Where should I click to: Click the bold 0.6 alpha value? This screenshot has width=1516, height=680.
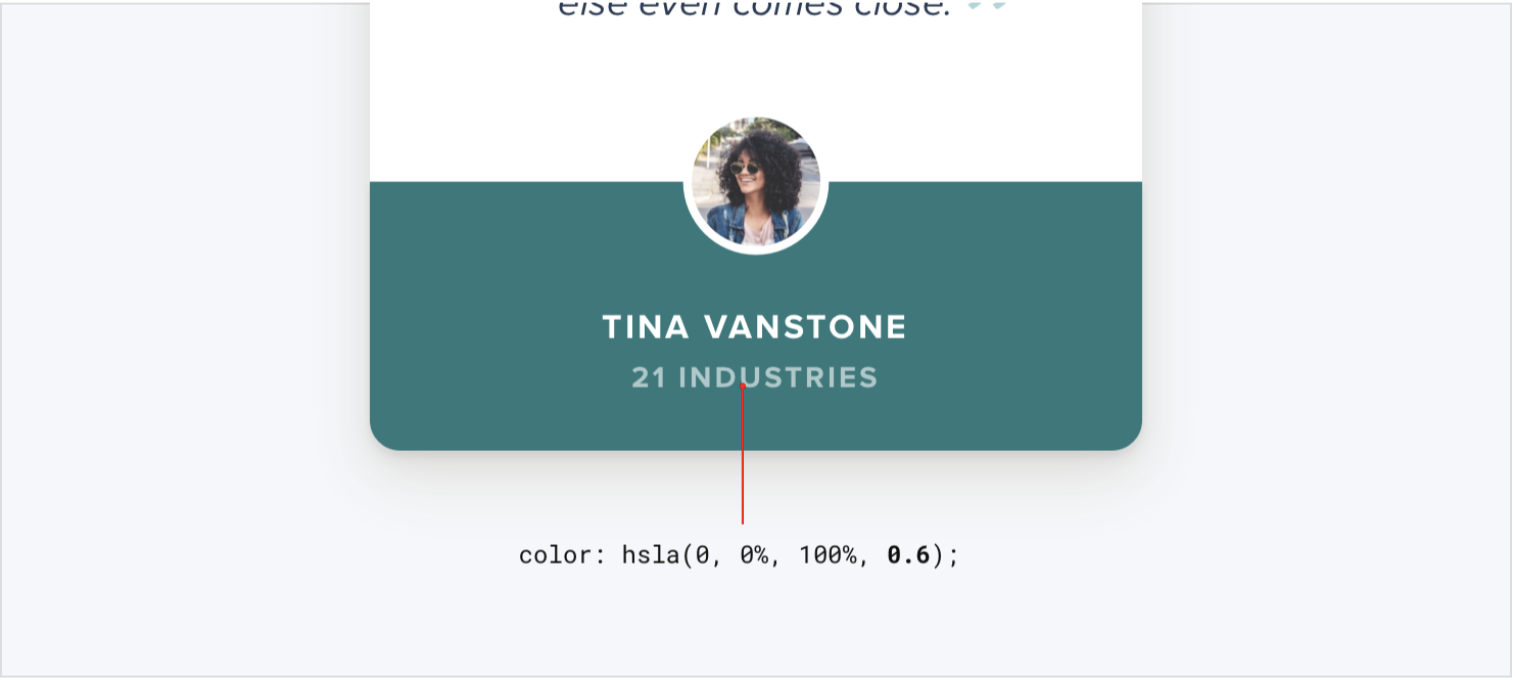[908, 555]
